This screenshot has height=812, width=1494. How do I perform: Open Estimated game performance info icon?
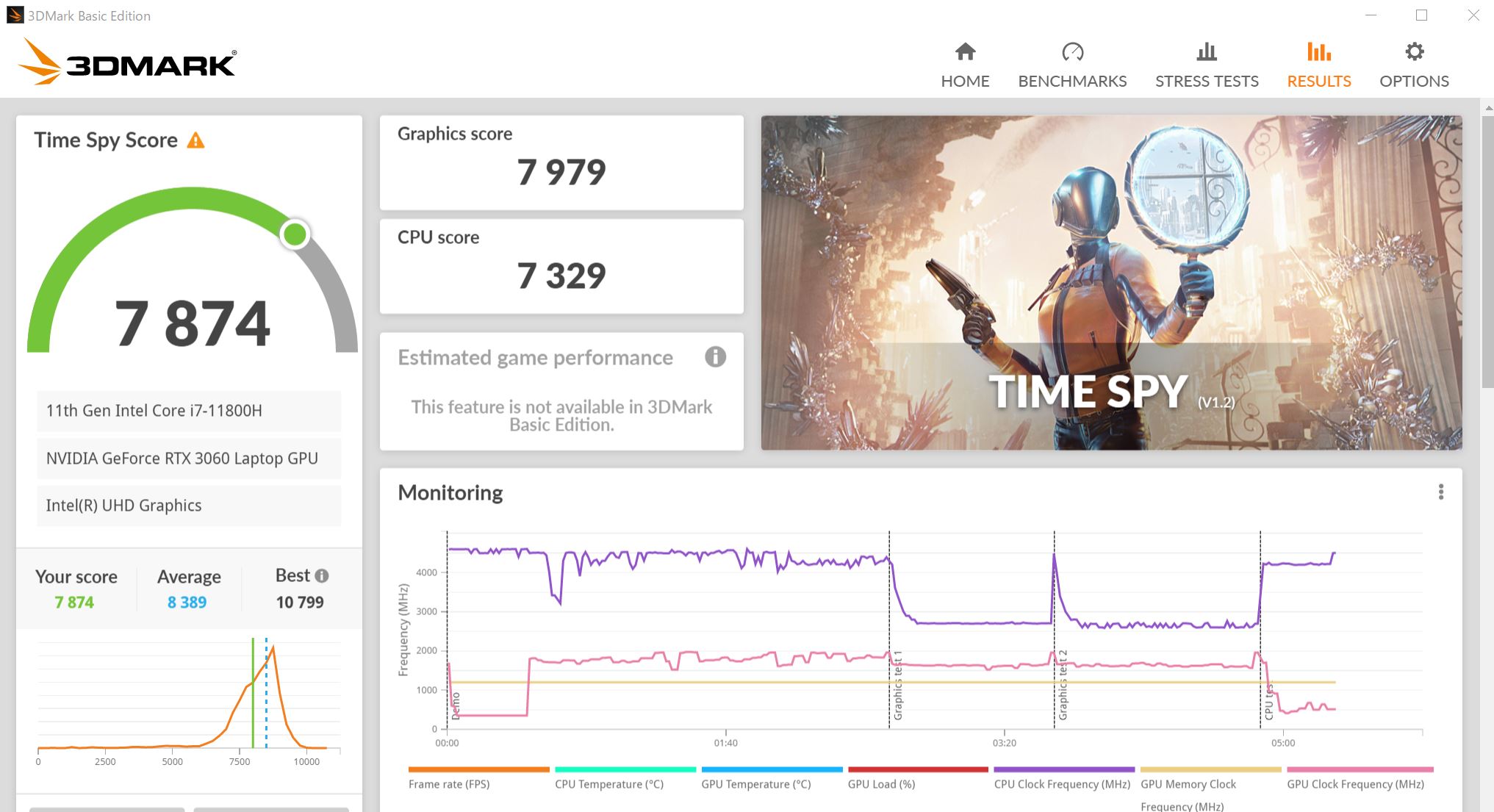(715, 357)
